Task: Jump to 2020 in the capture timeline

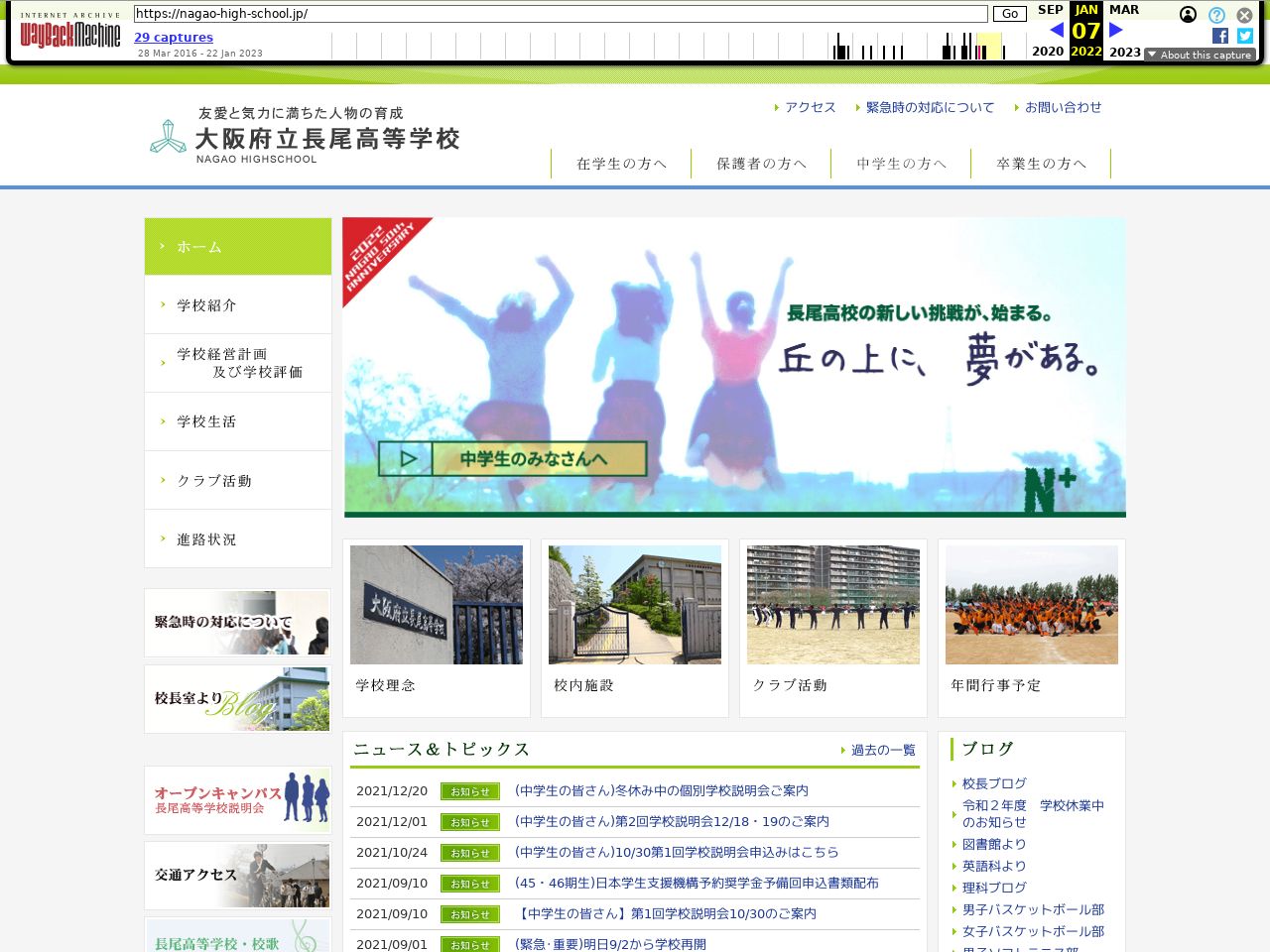Action: point(1048,52)
